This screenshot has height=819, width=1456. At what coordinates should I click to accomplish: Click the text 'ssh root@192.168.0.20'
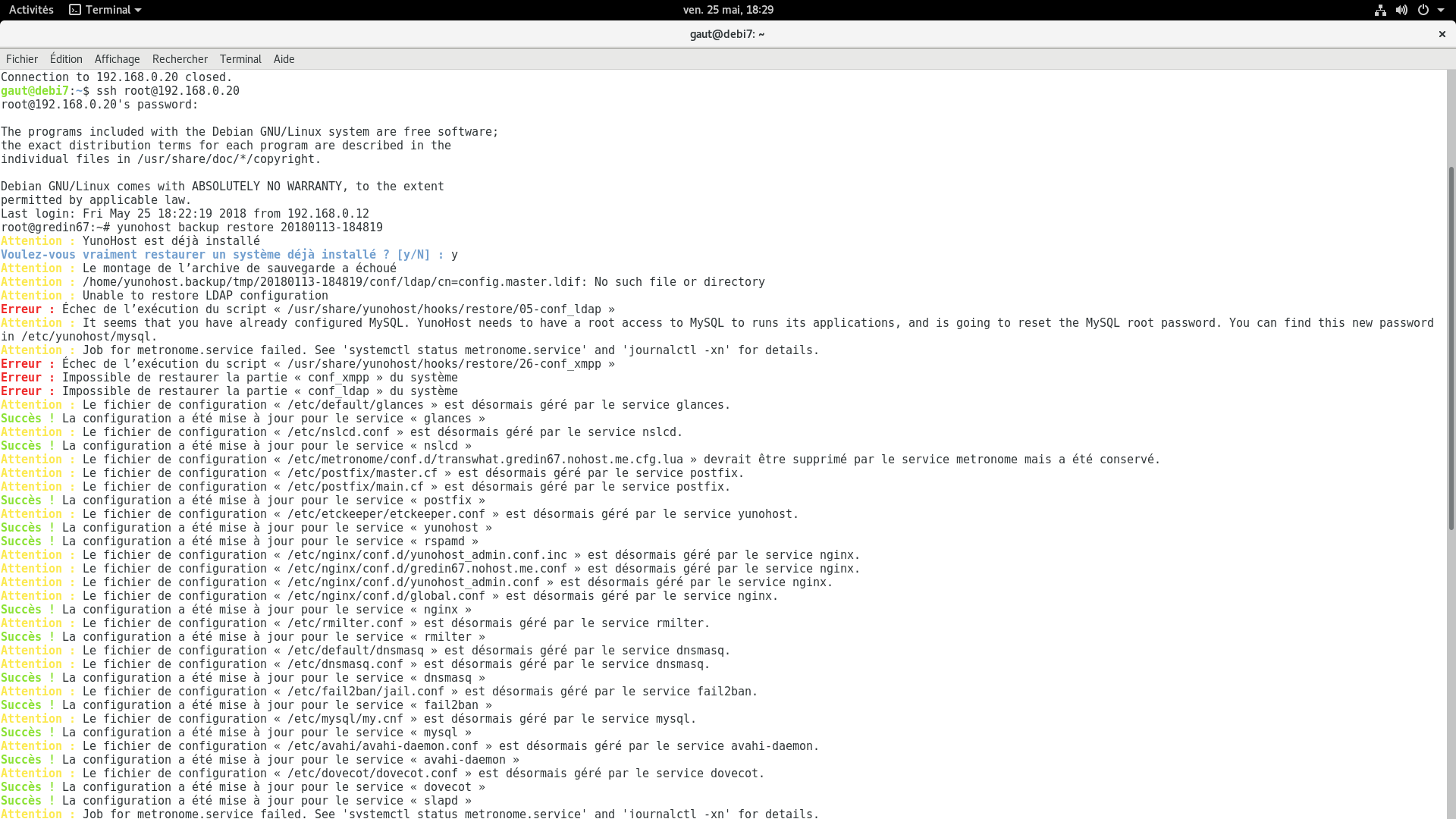point(168,91)
